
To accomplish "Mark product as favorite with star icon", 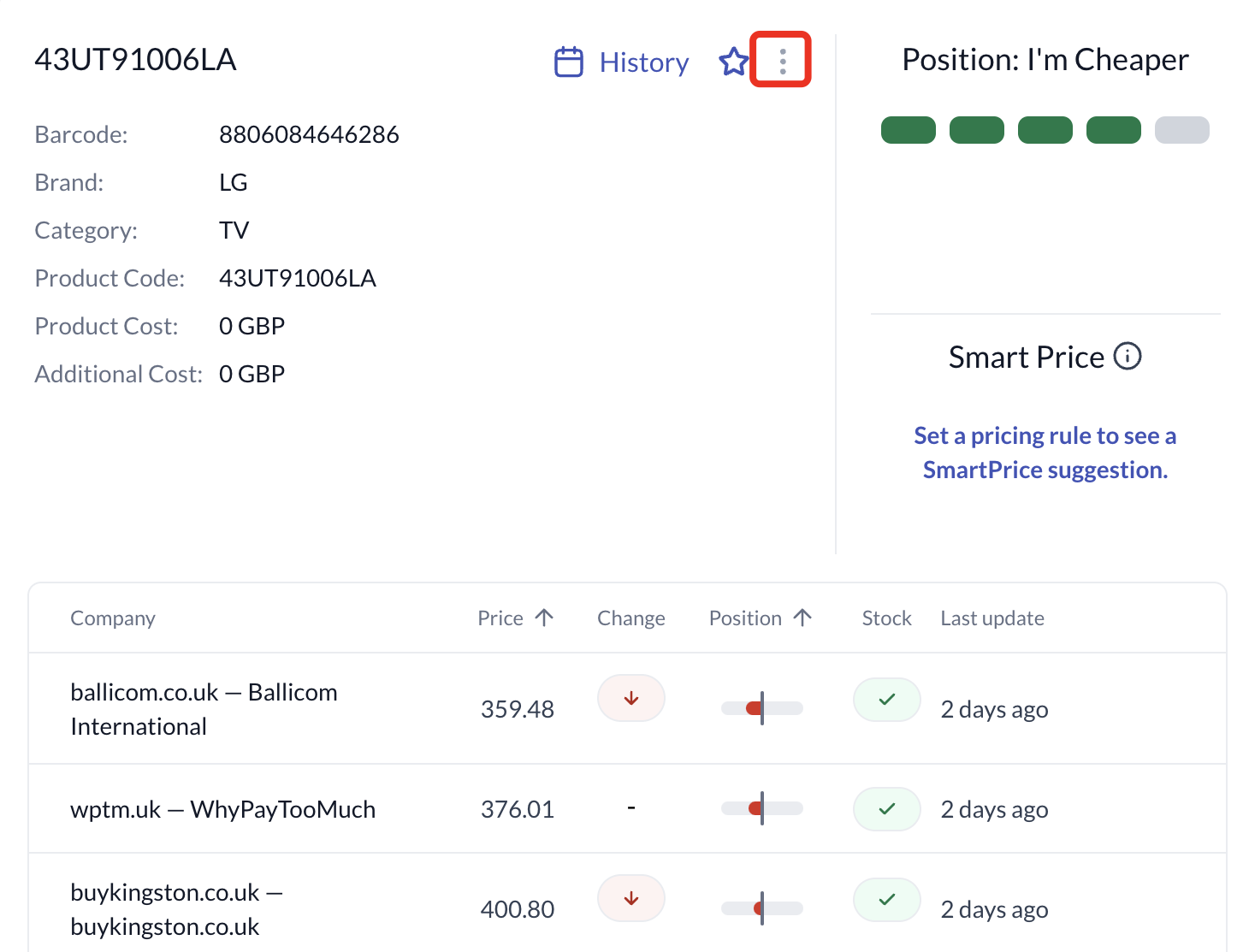I will click(733, 62).
